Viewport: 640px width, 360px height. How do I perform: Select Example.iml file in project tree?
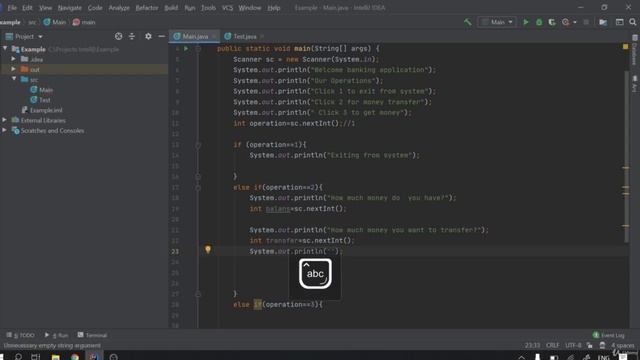[x=42, y=110]
